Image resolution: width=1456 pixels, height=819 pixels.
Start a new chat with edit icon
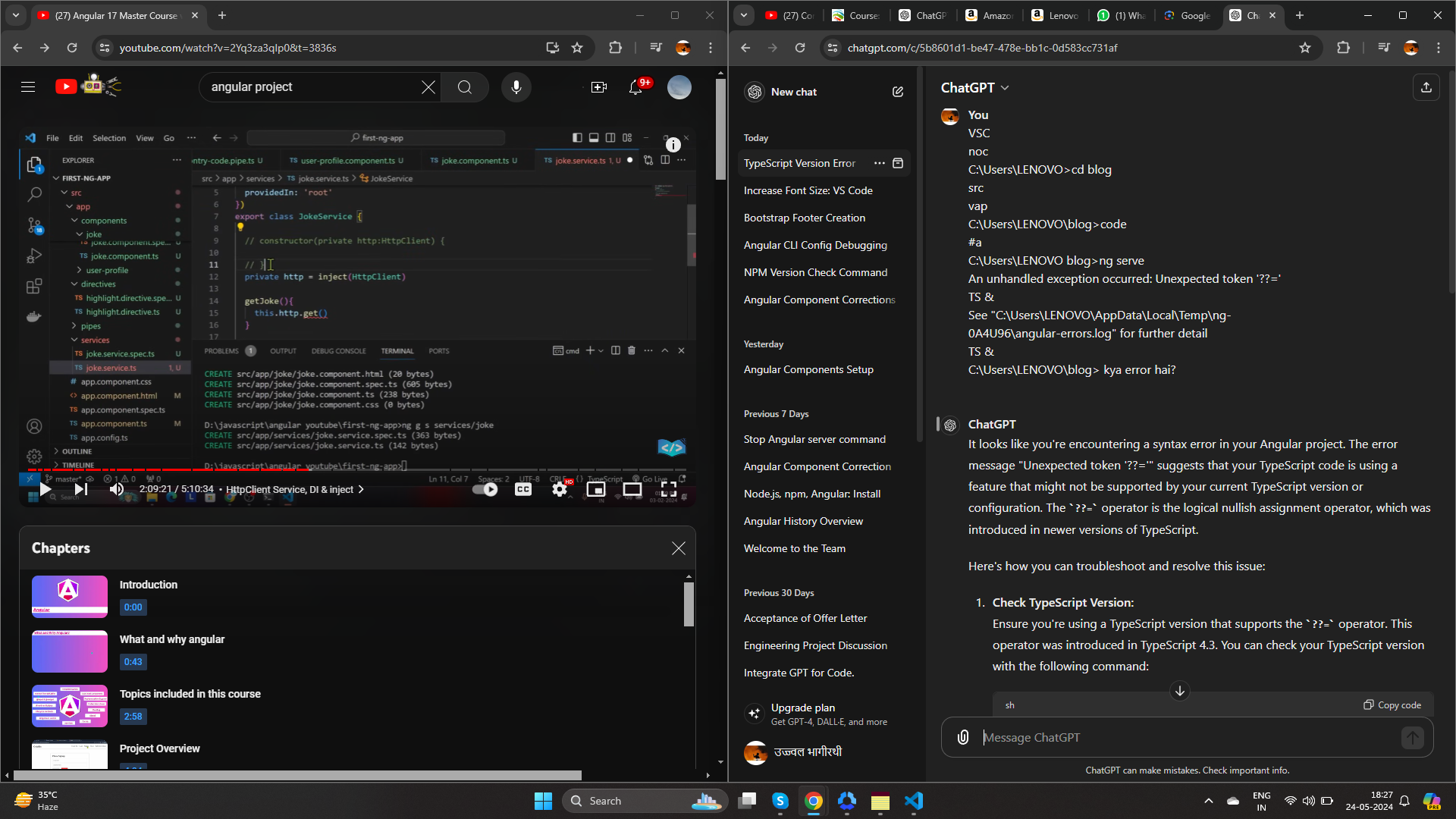point(898,92)
